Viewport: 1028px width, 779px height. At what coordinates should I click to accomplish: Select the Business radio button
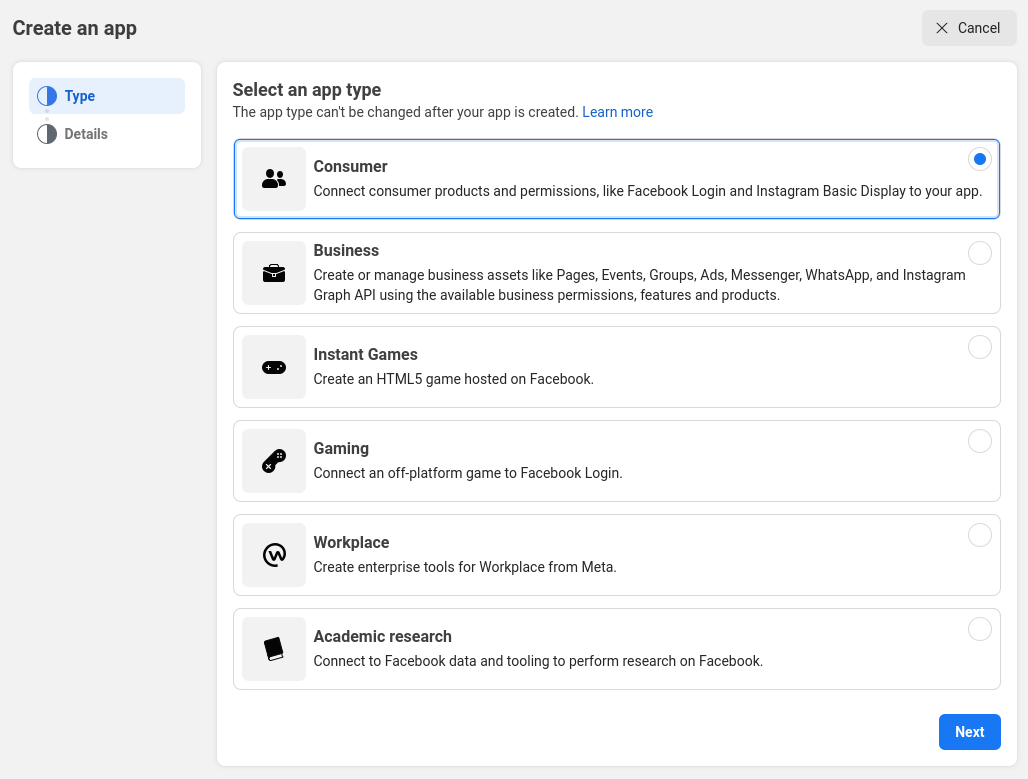coord(980,253)
